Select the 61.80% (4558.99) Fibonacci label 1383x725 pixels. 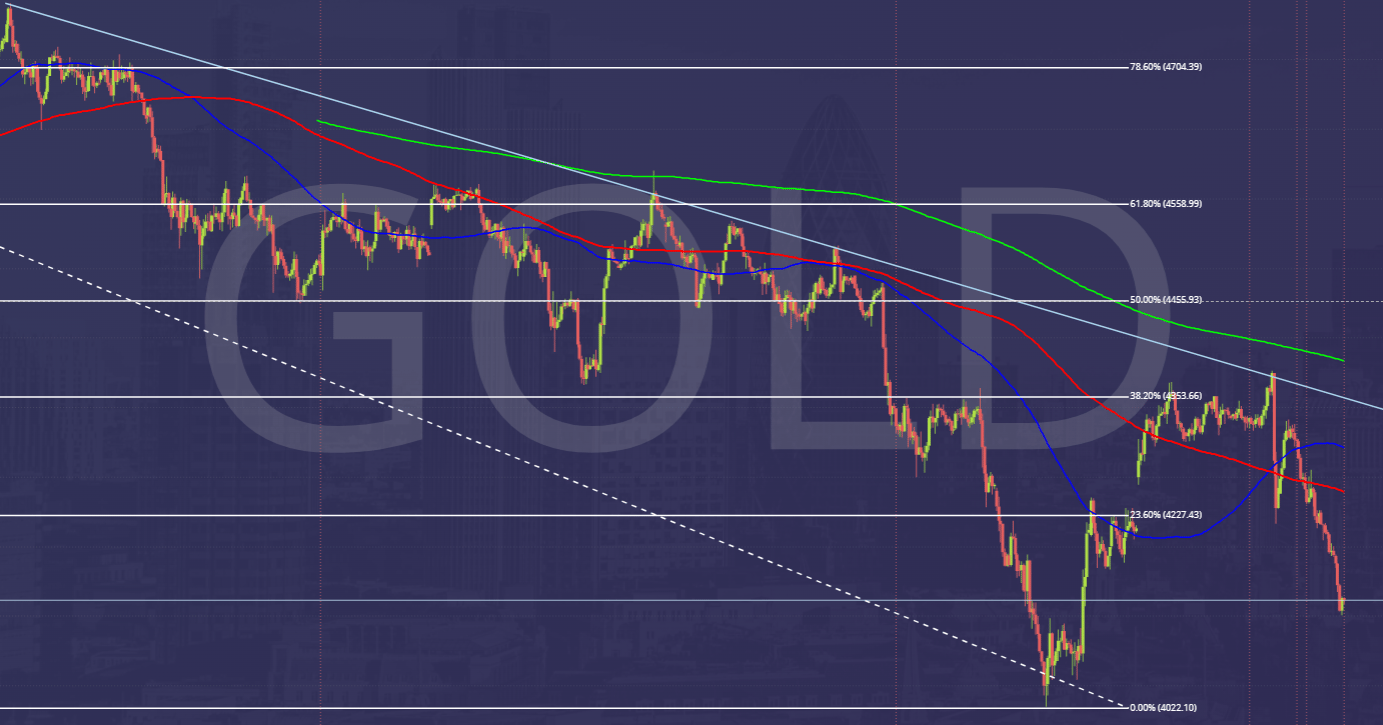coord(1166,203)
